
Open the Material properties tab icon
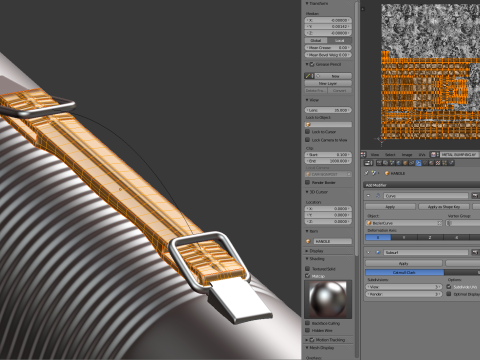click(x=431, y=163)
